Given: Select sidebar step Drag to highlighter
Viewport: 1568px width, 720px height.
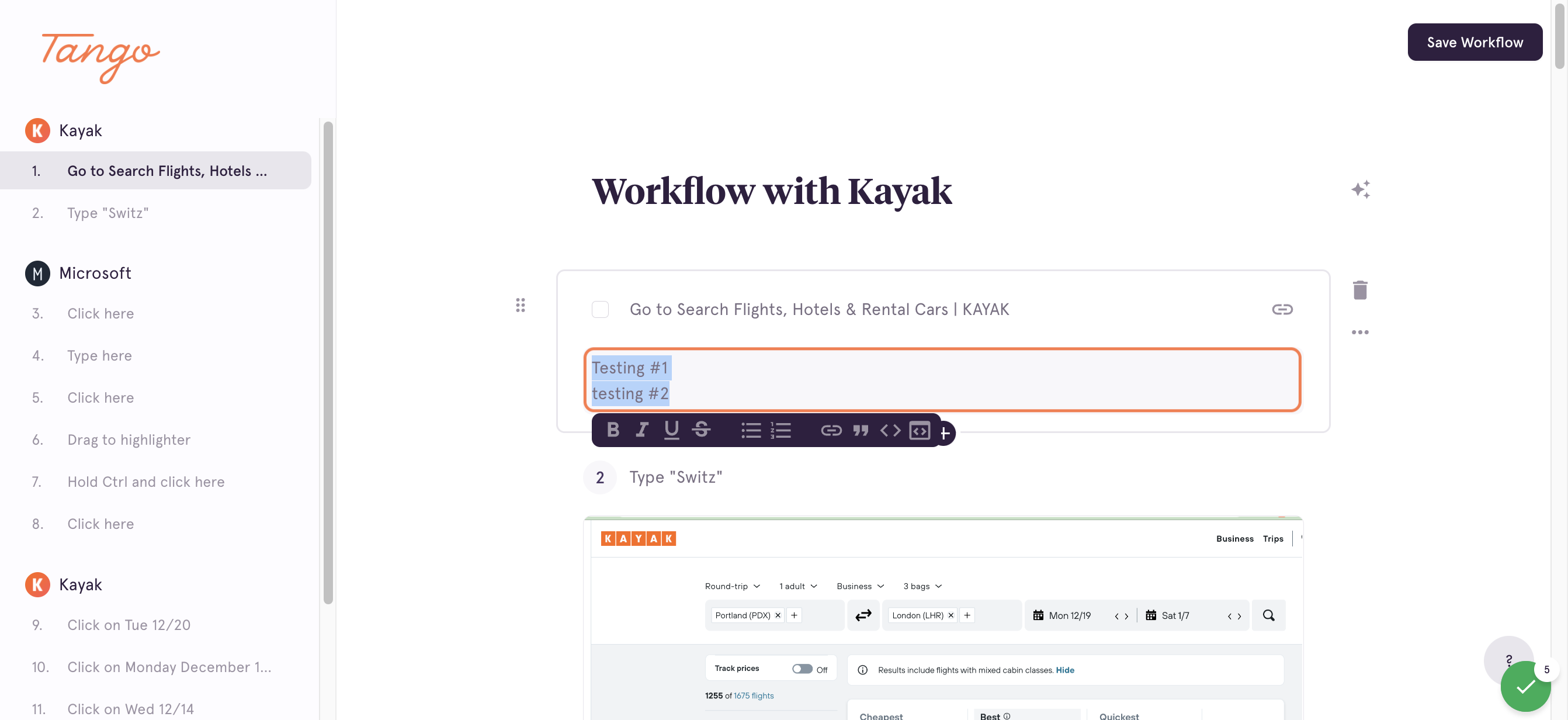Looking at the screenshot, I should (x=155, y=439).
